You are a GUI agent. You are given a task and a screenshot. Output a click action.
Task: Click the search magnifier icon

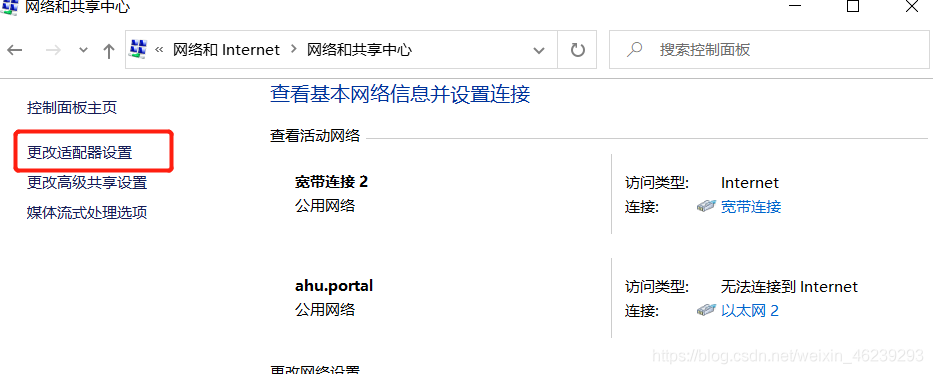(634, 50)
